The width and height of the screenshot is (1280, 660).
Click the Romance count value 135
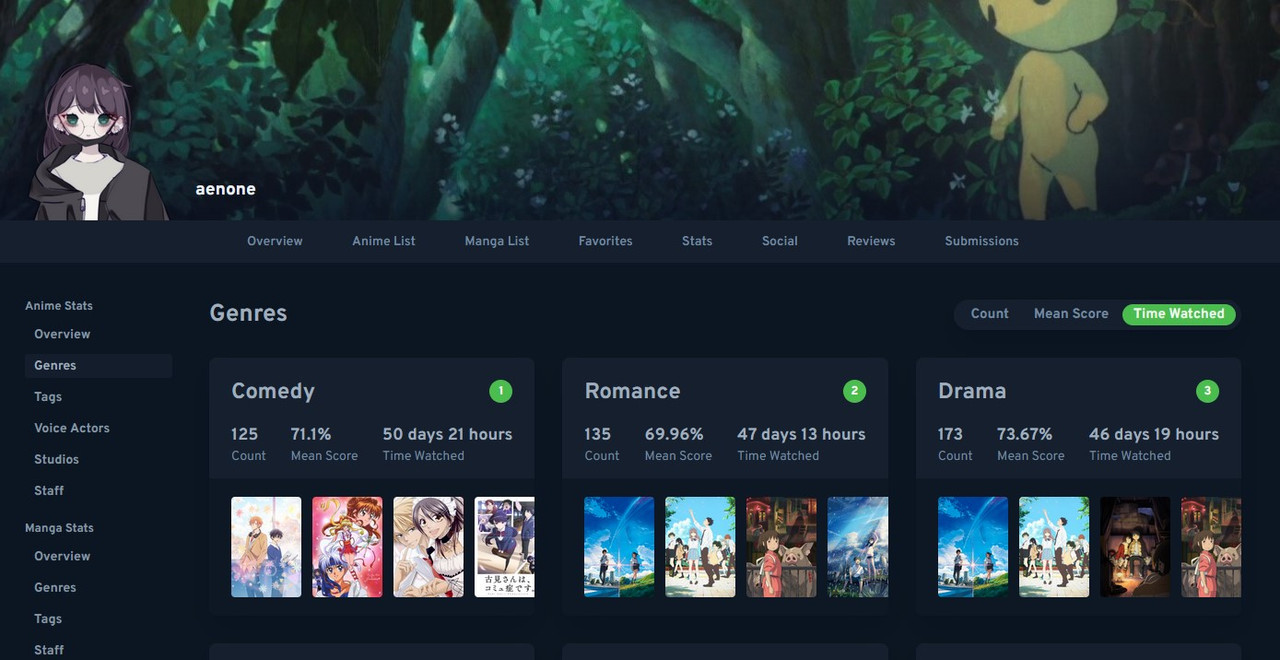598,434
